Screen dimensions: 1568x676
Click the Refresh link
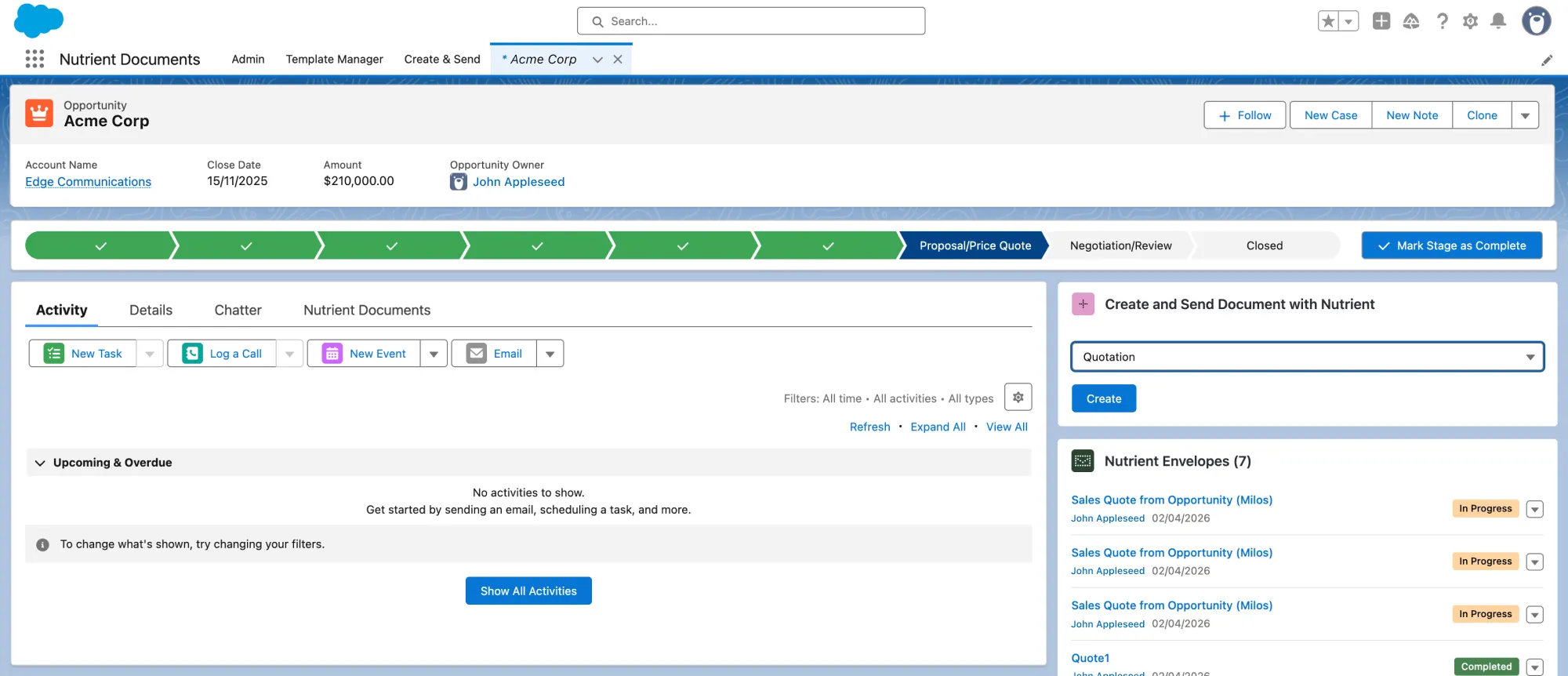[869, 427]
